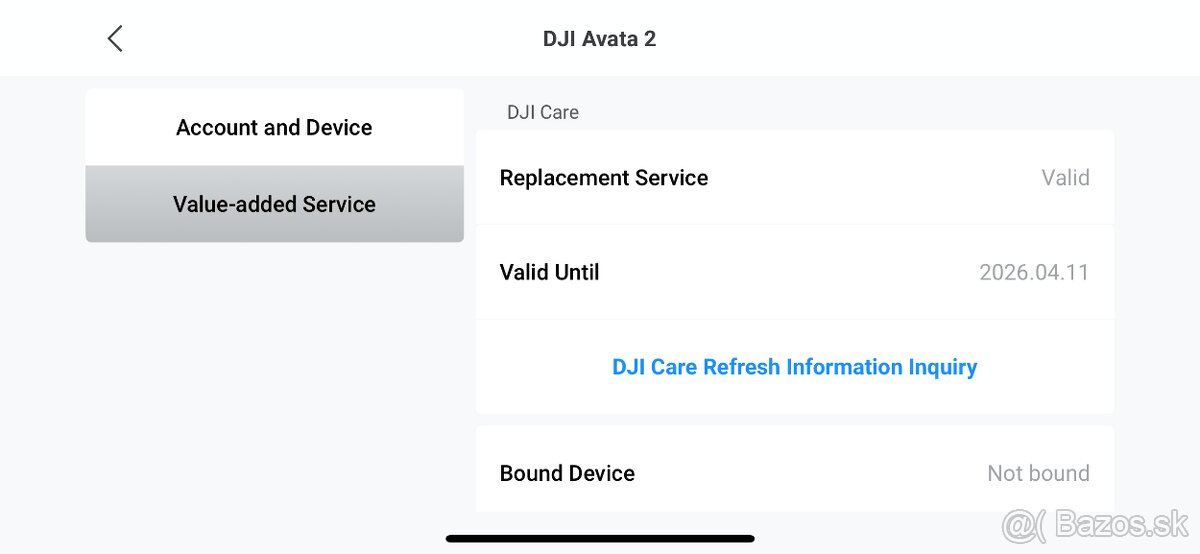Tap the Replacement Service label
The width and height of the screenshot is (1200, 554).
[x=604, y=178]
